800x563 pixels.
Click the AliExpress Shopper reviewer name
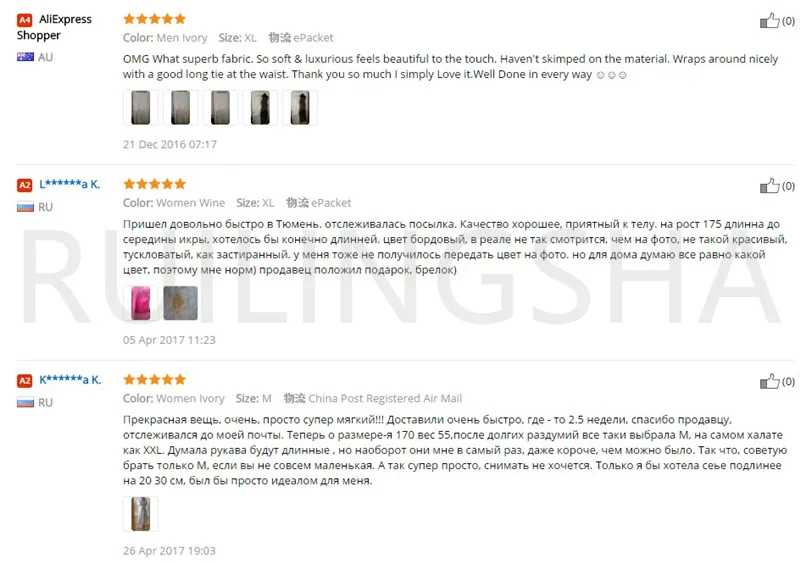coord(54,27)
